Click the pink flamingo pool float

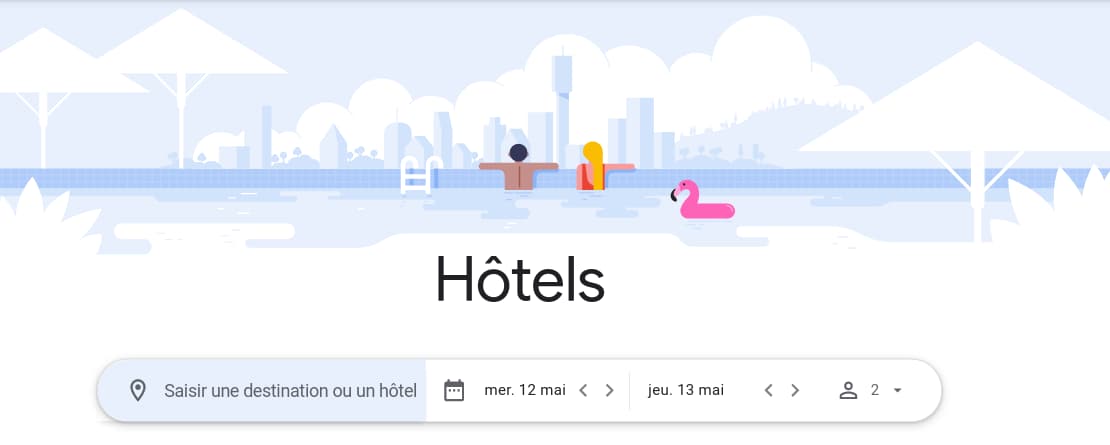702,200
